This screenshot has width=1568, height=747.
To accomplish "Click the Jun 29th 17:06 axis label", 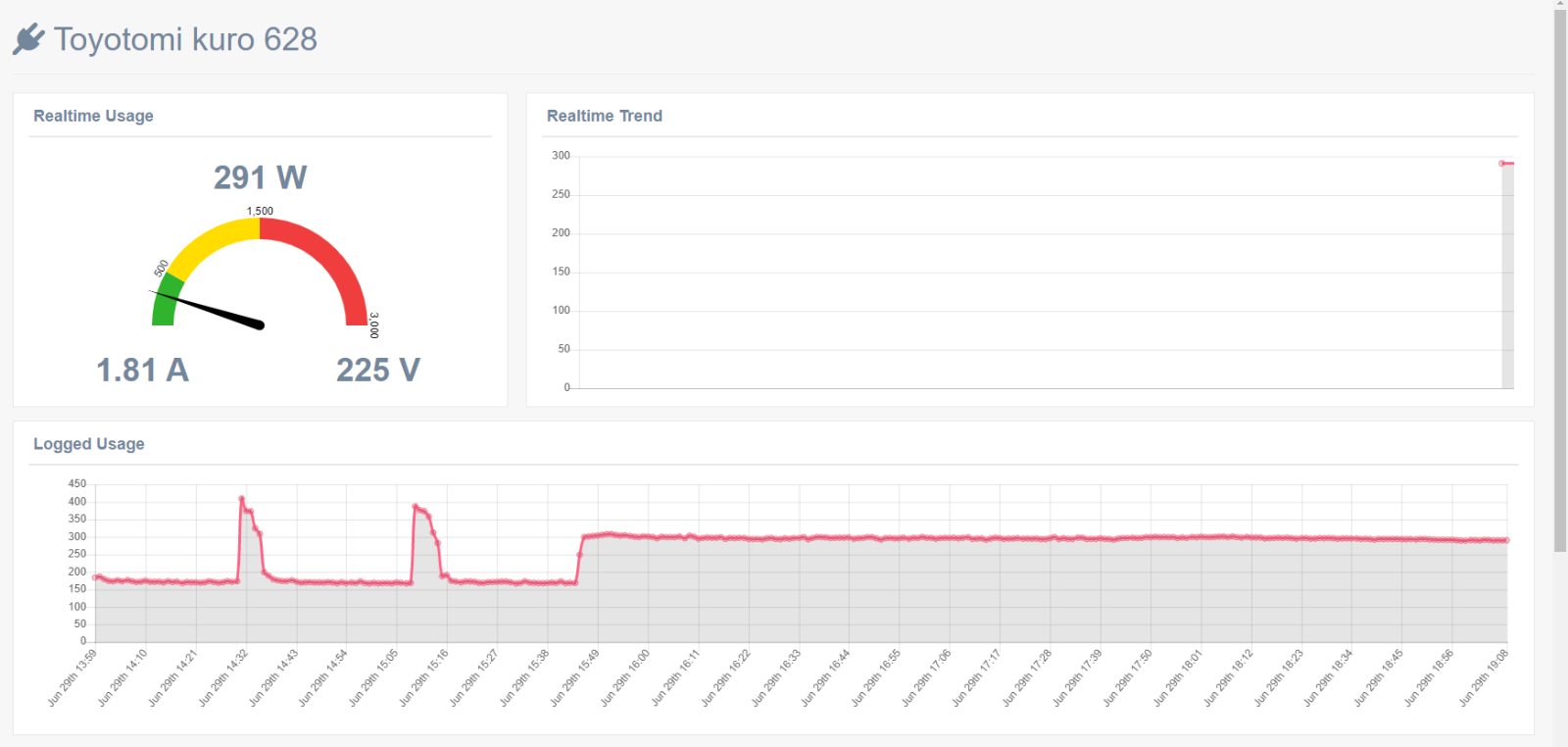I will point(927,677).
